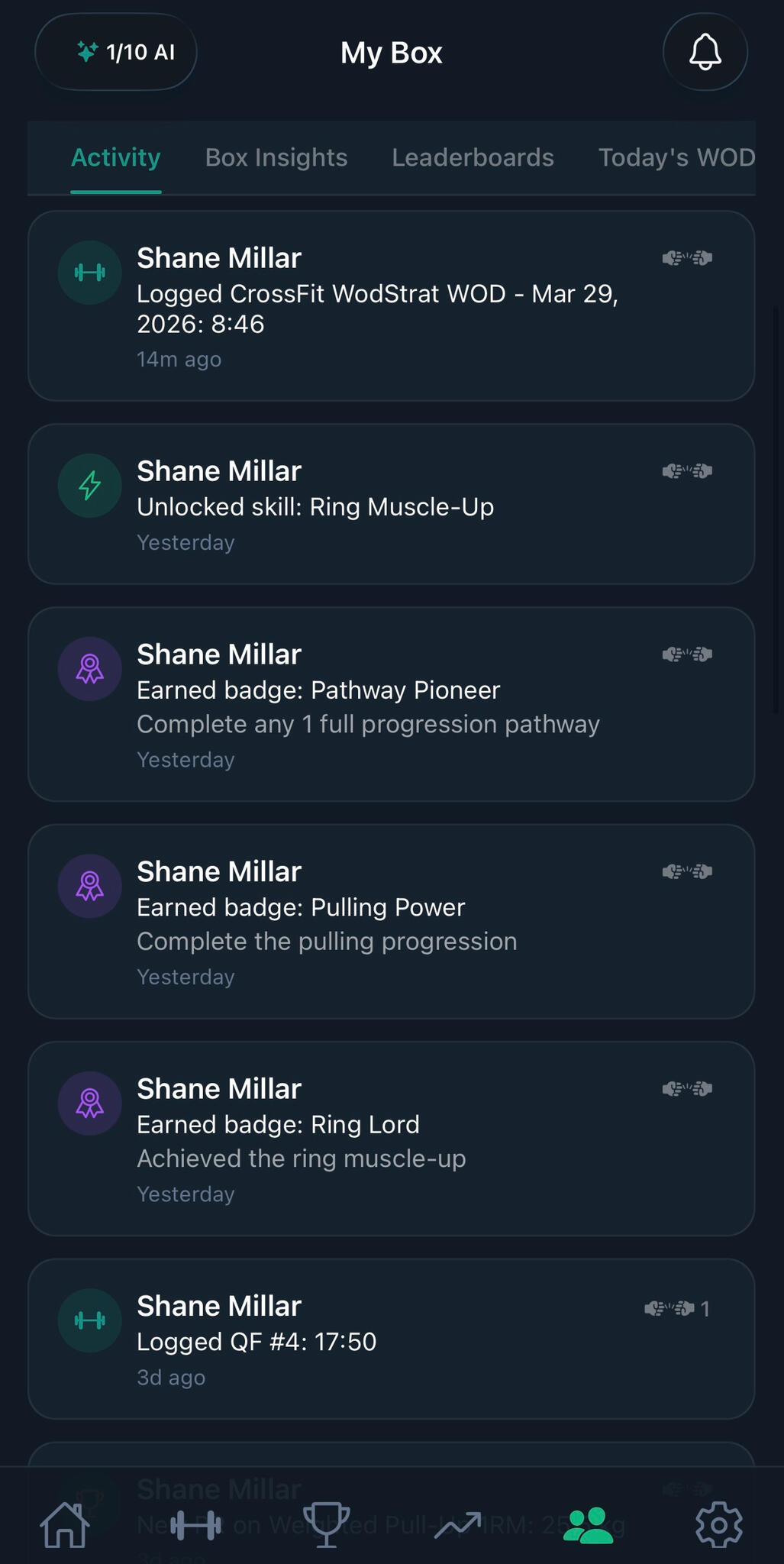Viewport: 784px width, 1564px height.
Task: Fist bump the Ring Muscle-Up skill unlock
Action: [x=687, y=471]
